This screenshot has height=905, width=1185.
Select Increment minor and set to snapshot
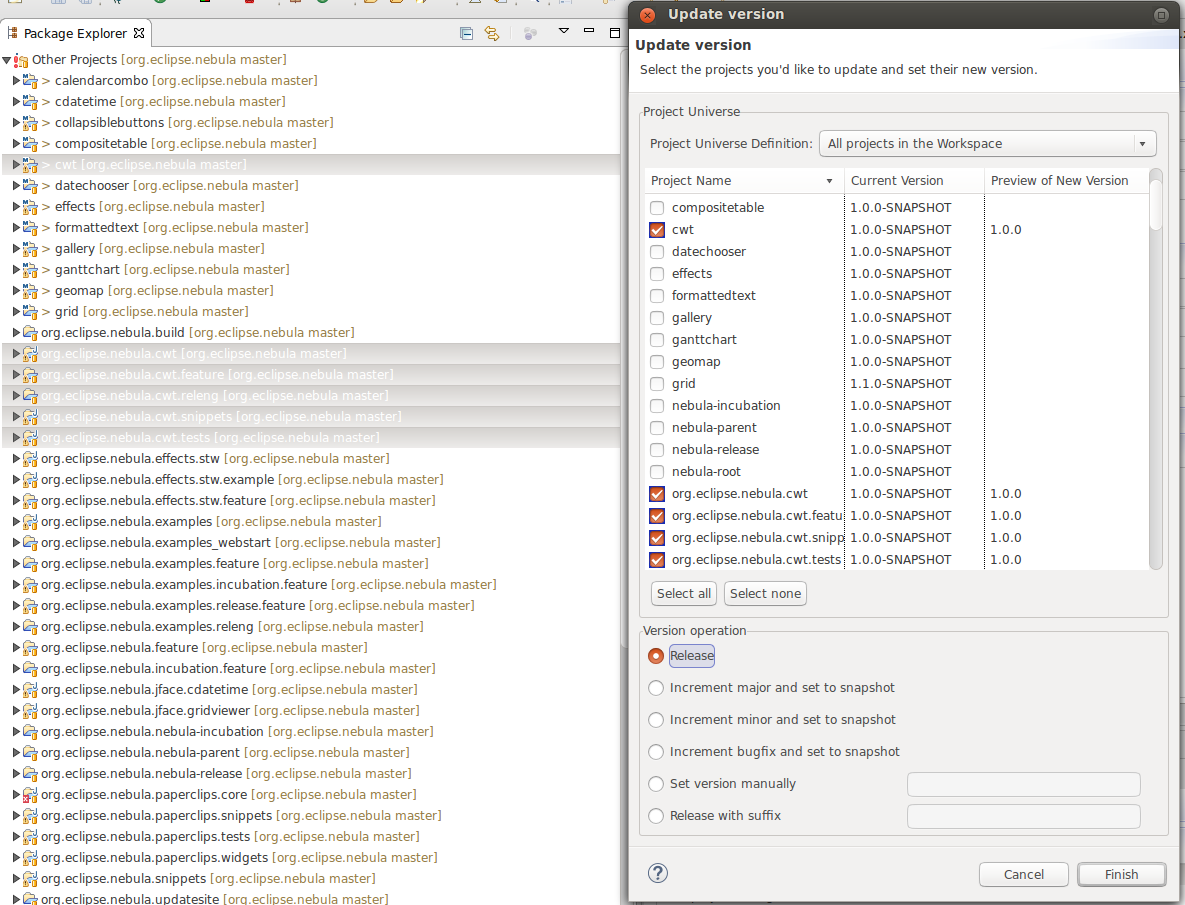coord(656,720)
